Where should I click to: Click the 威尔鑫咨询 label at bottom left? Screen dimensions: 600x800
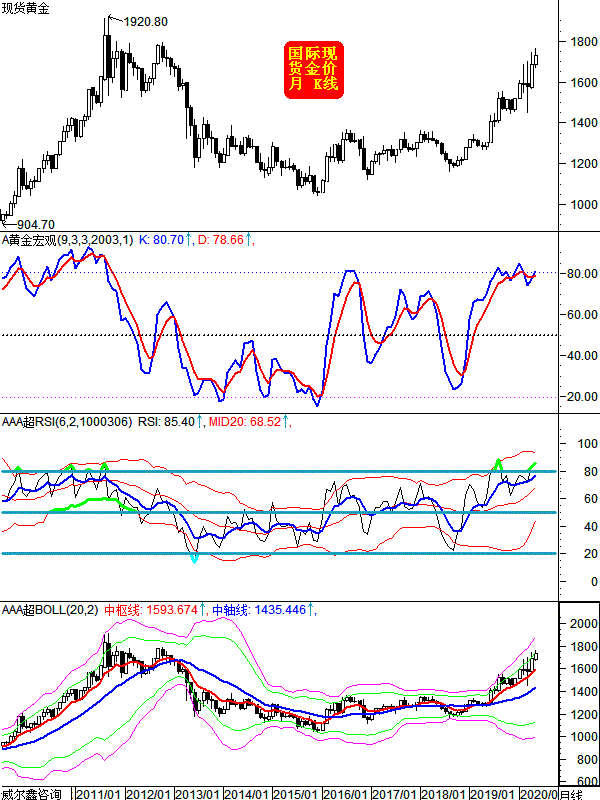click(31, 794)
